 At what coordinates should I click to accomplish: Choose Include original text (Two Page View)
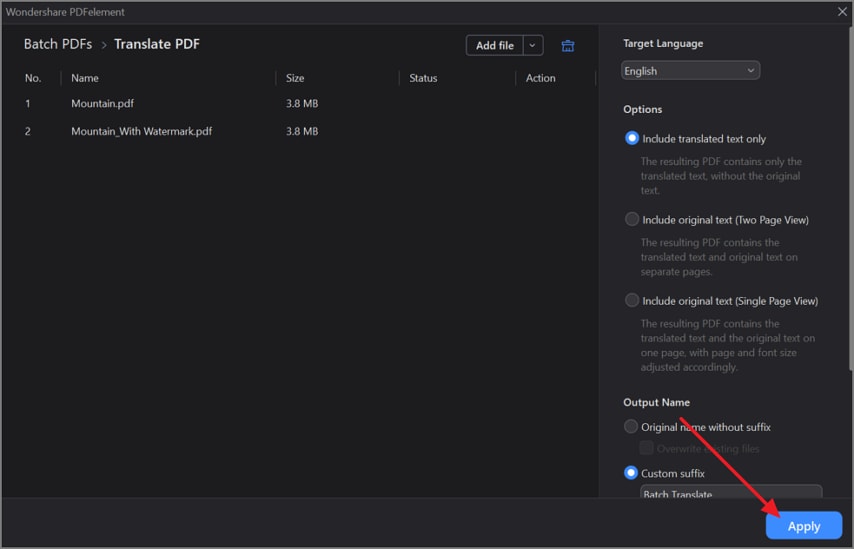(x=632, y=220)
